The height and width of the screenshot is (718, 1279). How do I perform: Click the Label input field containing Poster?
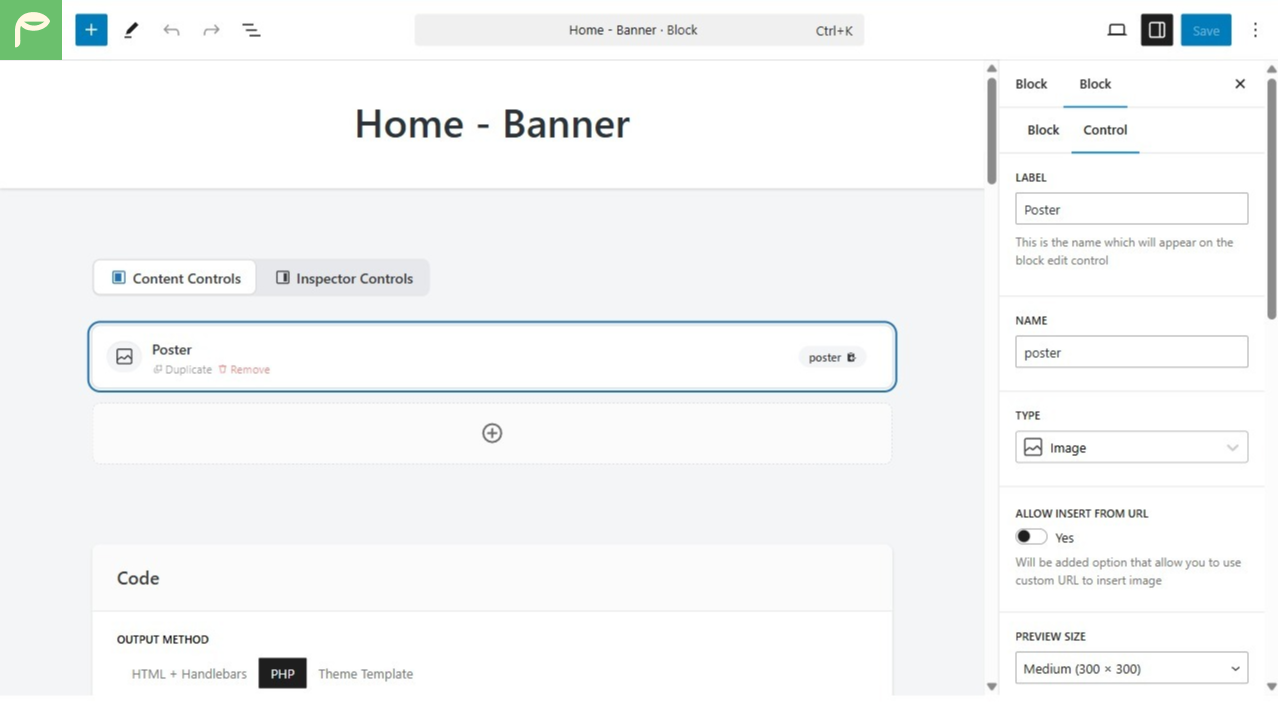(x=1131, y=209)
